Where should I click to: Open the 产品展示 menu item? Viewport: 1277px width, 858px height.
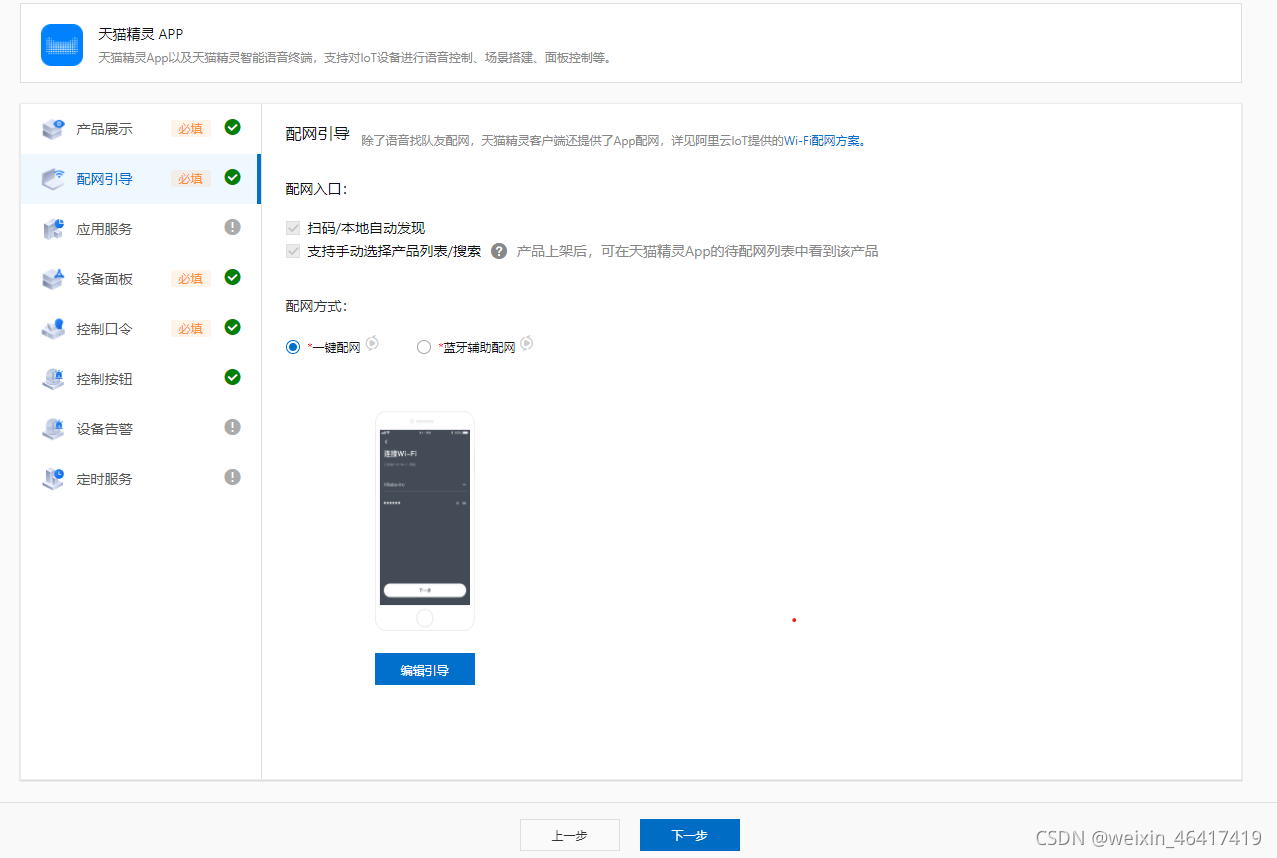140,129
